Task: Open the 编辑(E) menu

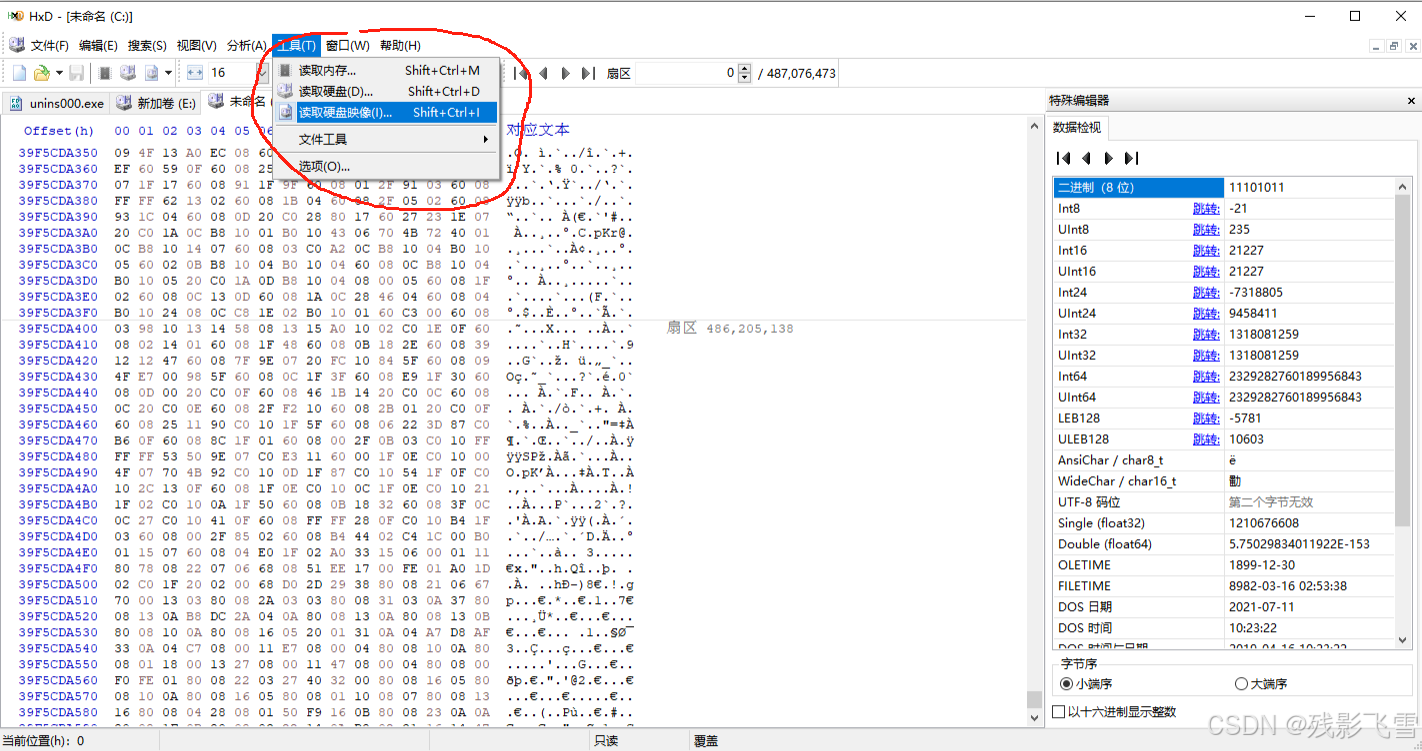Action: [x=98, y=45]
